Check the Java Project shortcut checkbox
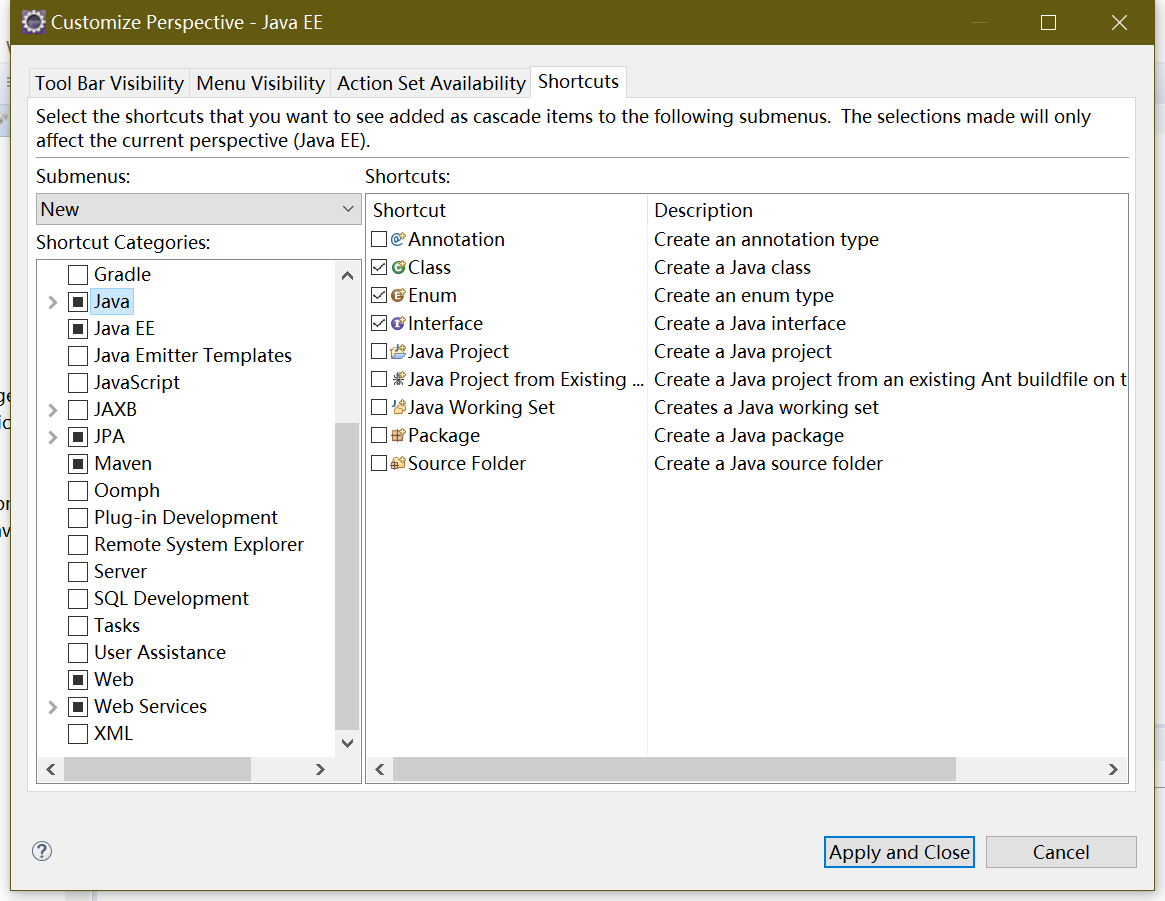 (x=379, y=351)
